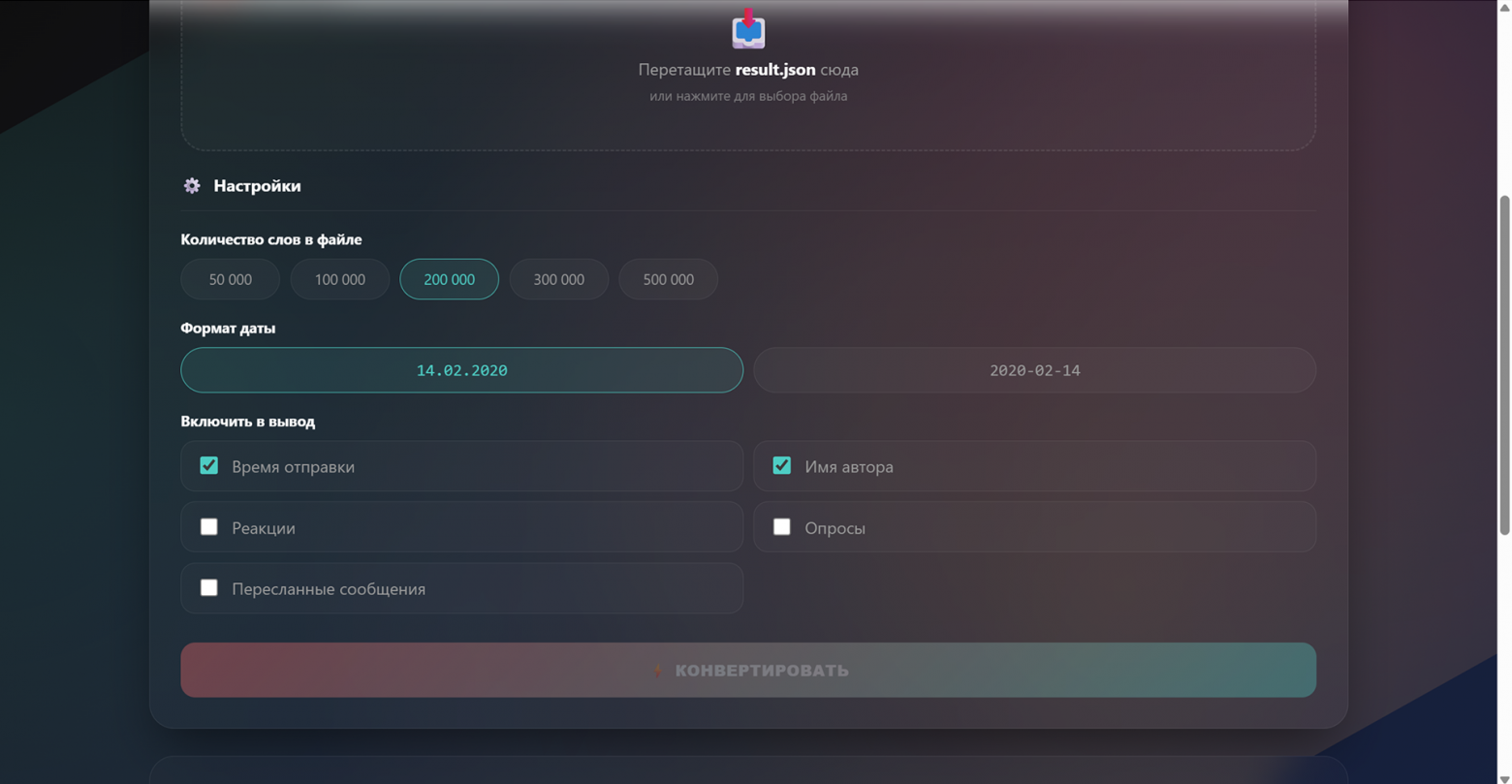Click the Настройки heading
The image size is (1512, 784).
tap(257, 185)
